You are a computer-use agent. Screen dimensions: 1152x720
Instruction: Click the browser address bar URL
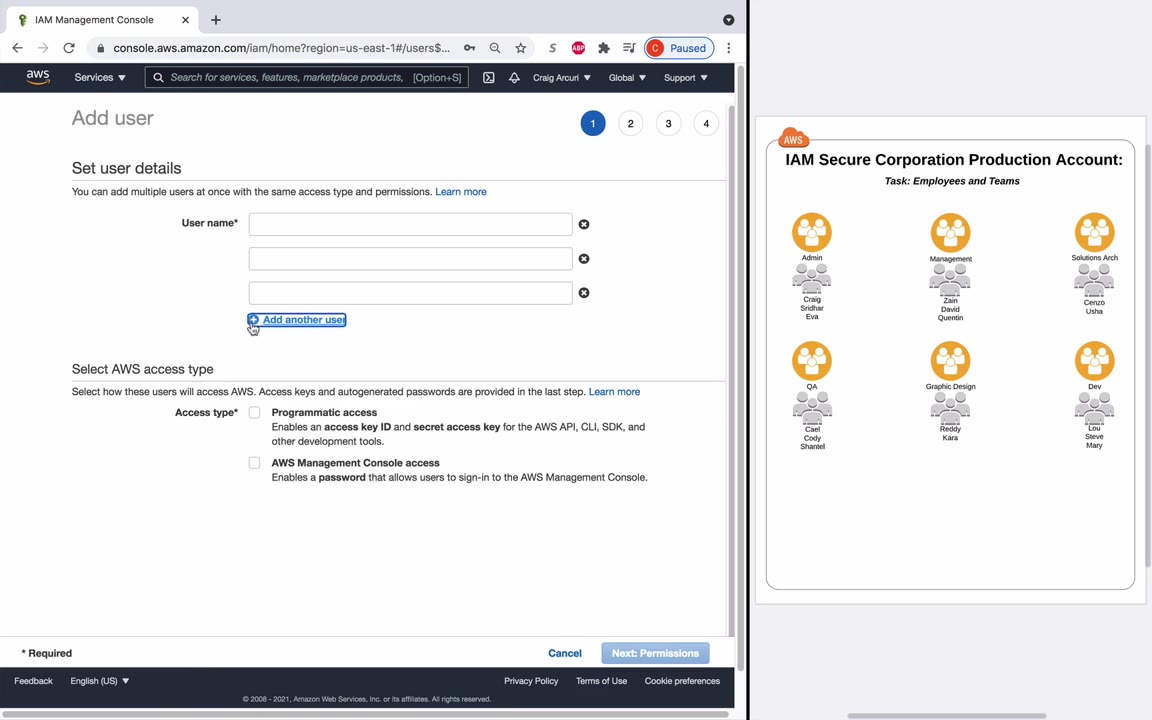[x=281, y=48]
